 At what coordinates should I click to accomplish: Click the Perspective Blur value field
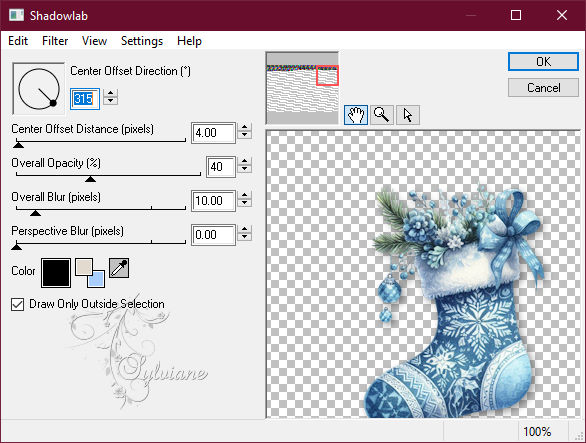pyautogui.click(x=213, y=235)
